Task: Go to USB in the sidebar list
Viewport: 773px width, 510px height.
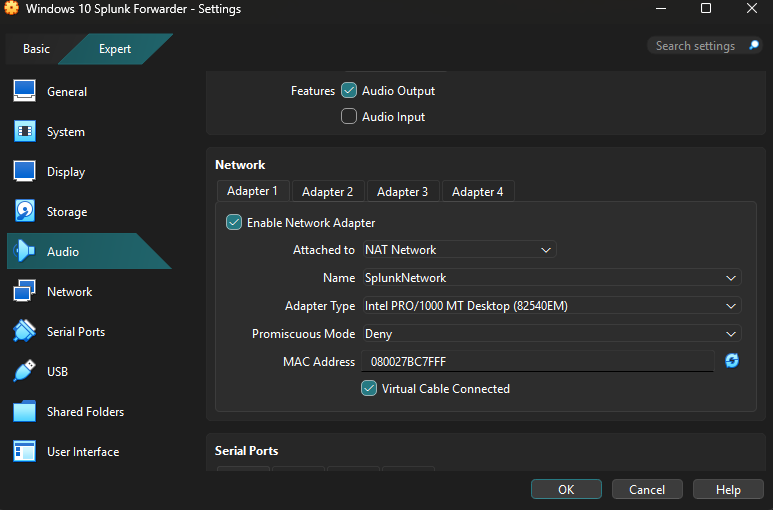Action: pos(57,372)
